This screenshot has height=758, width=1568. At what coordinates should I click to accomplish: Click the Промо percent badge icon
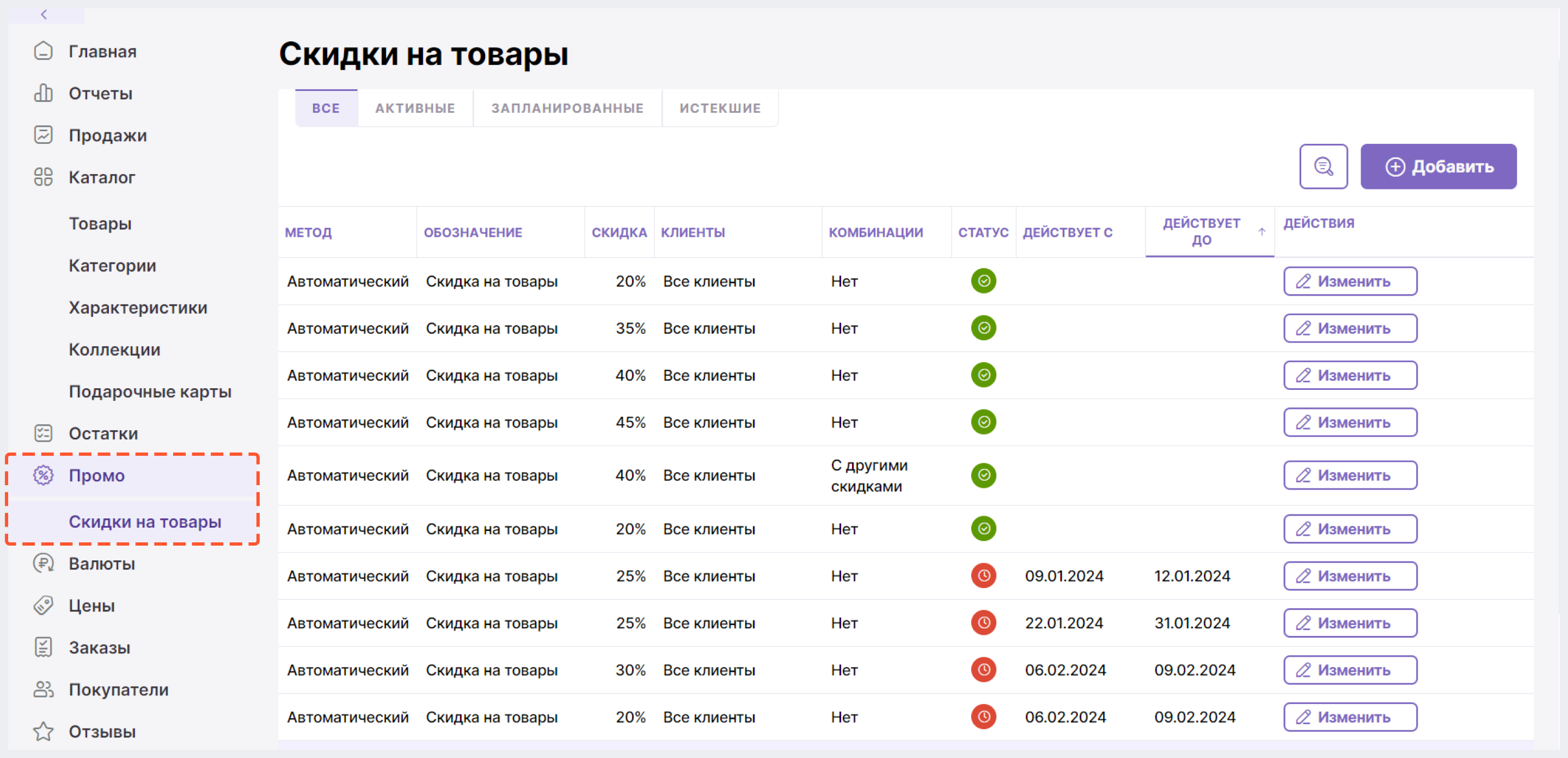[43, 475]
